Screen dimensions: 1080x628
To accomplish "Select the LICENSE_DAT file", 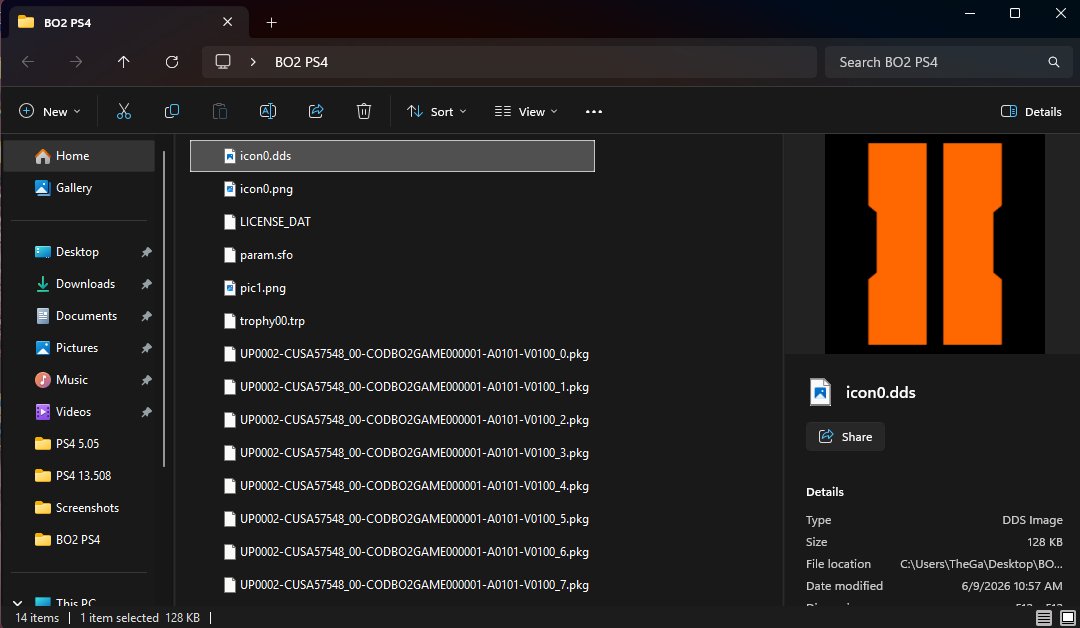I will click(392, 222).
